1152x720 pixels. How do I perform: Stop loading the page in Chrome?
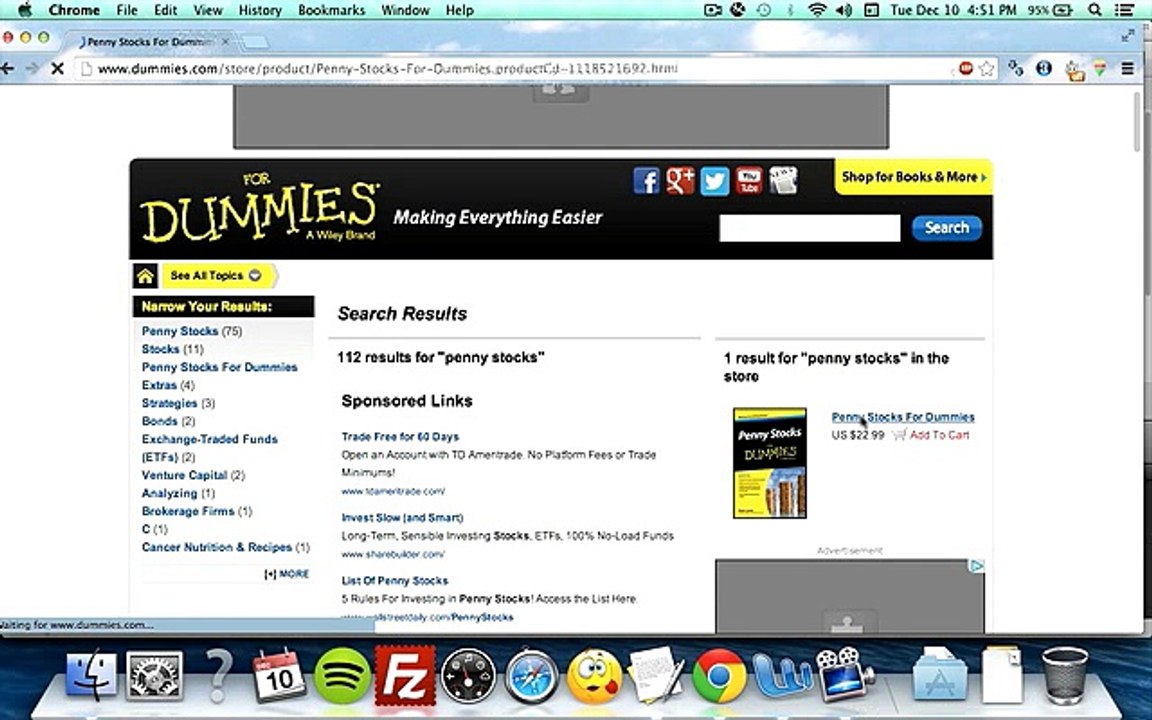pos(57,68)
